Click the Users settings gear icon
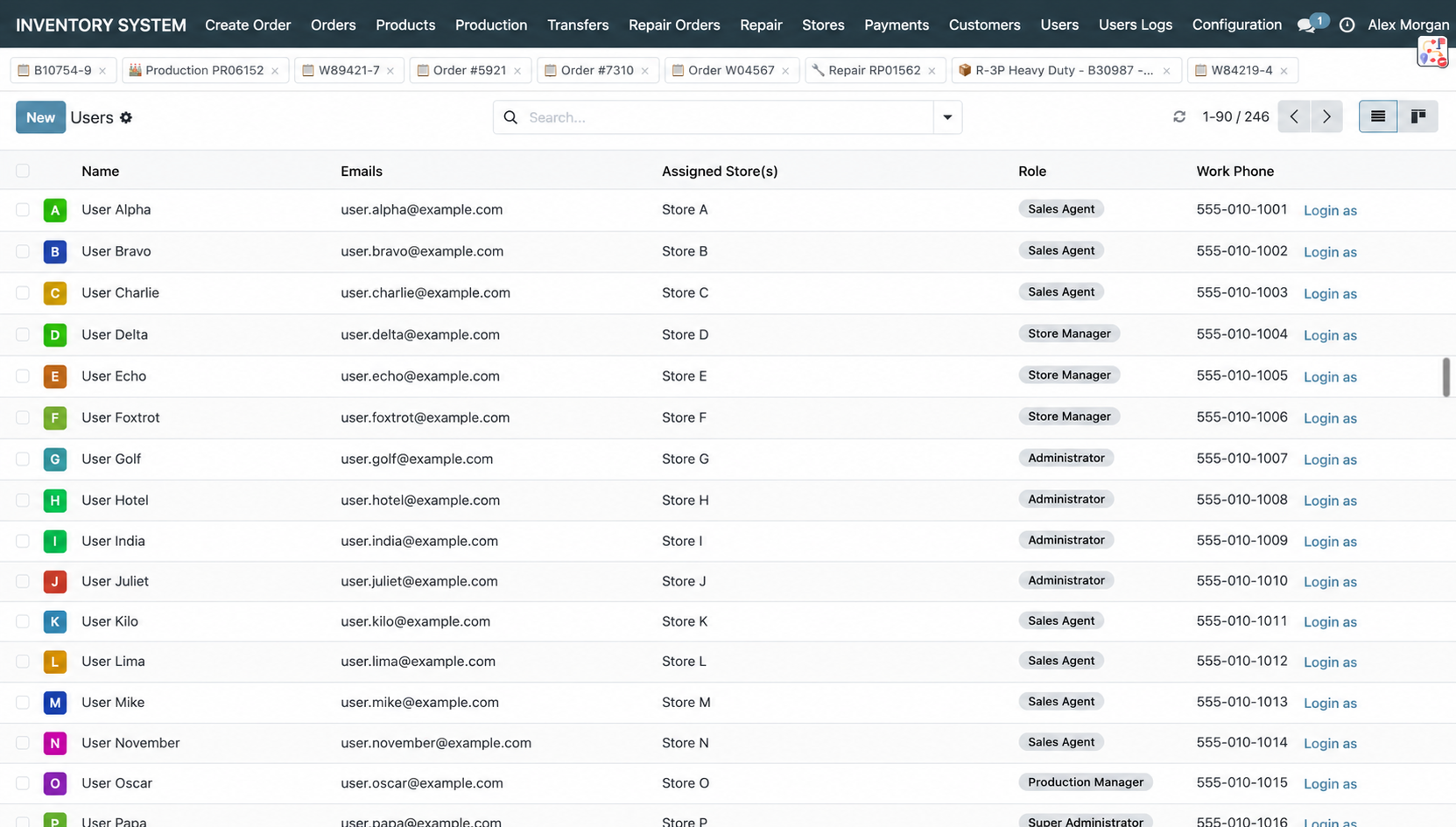1456x827 pixels. (x=126, y=117)
